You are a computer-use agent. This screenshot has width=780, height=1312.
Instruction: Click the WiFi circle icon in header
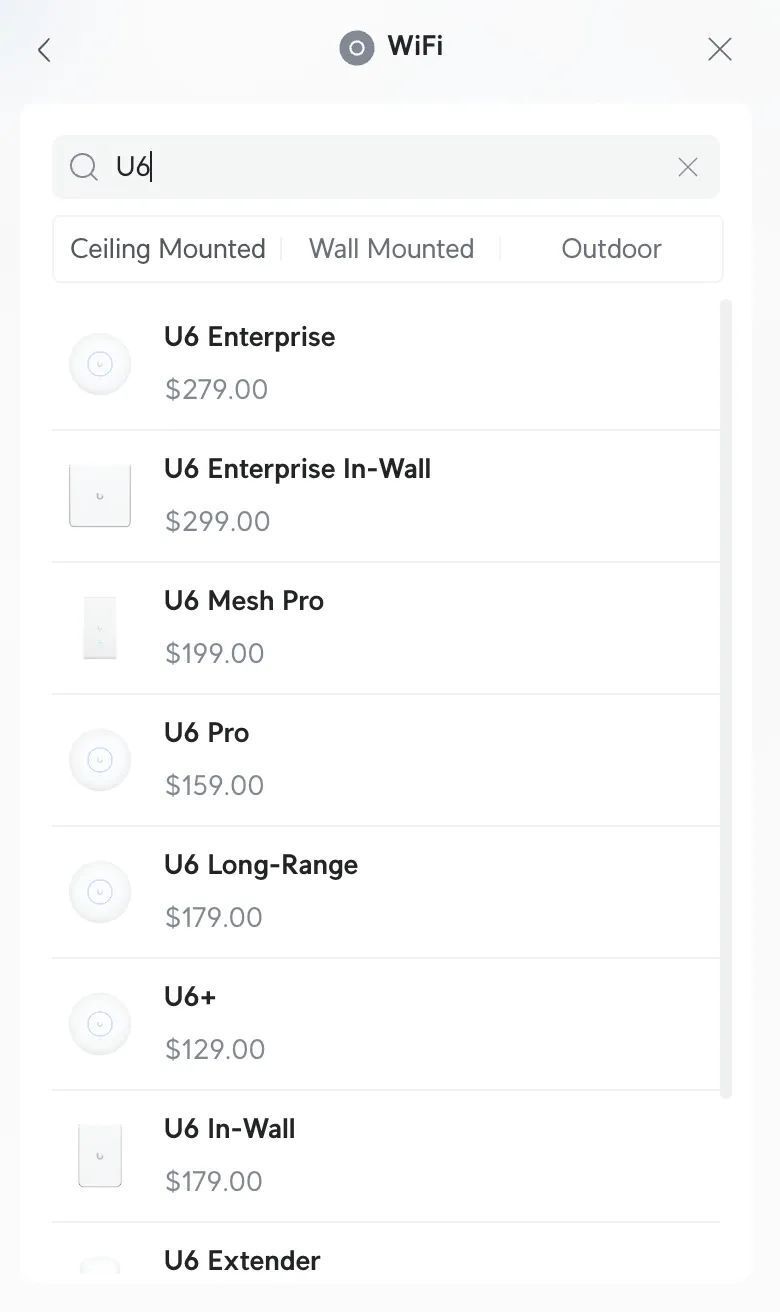(356, 48)
